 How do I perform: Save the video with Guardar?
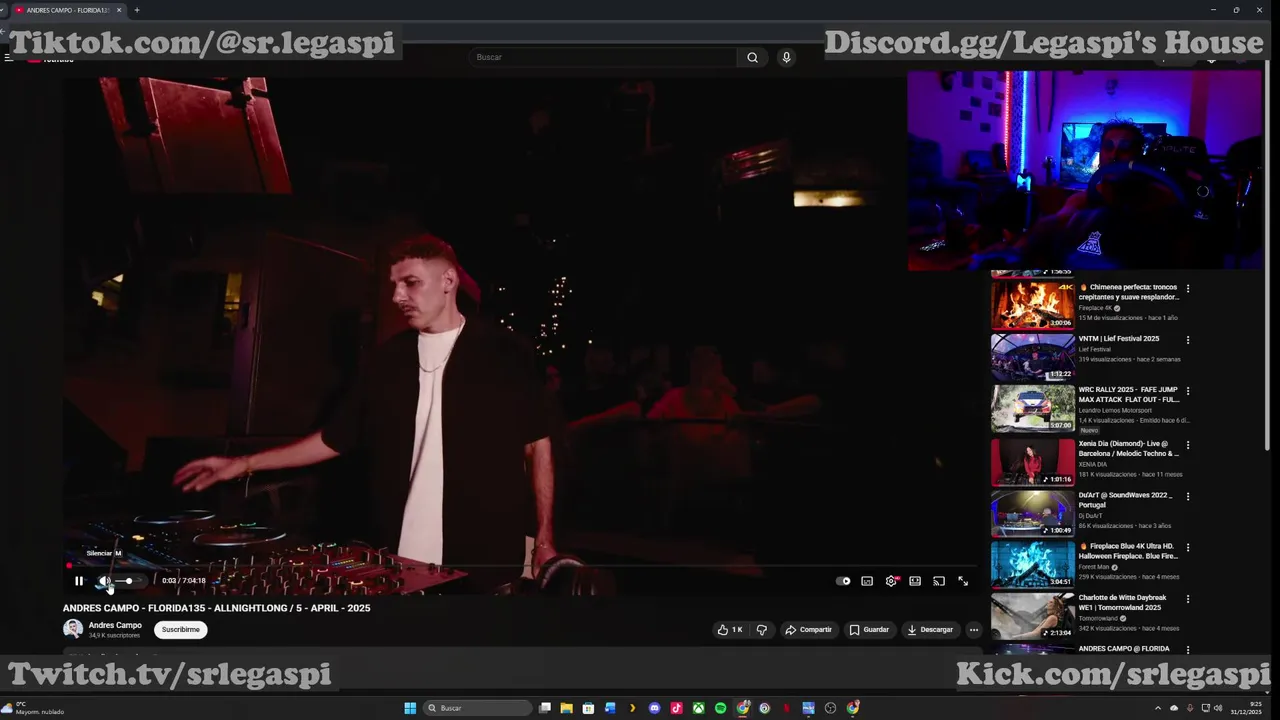[x=869, y=630]
